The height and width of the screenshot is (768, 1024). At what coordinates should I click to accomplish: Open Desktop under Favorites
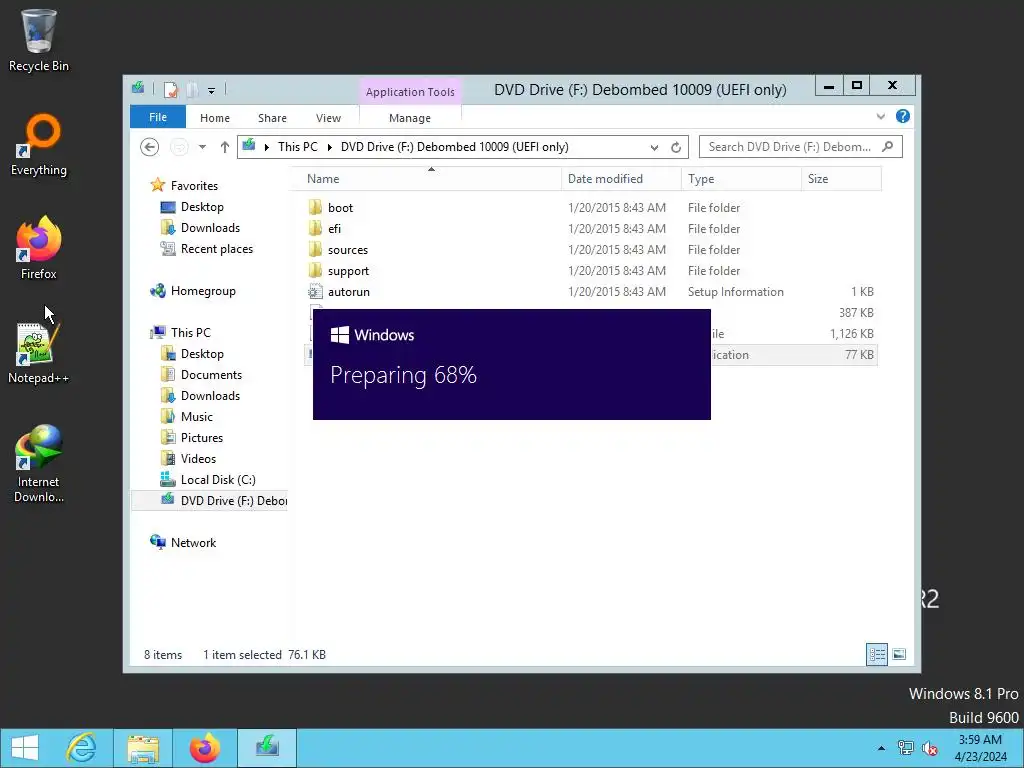202,207
